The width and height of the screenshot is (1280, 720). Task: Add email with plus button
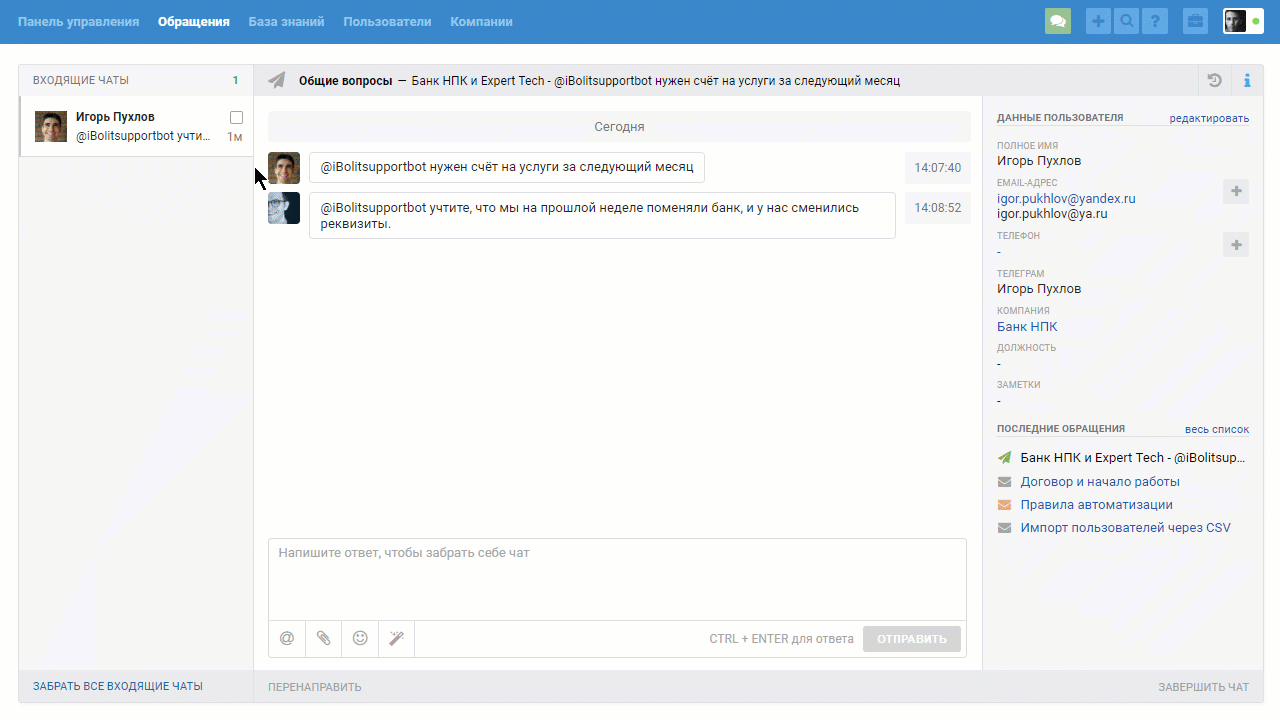point(1236,191)
